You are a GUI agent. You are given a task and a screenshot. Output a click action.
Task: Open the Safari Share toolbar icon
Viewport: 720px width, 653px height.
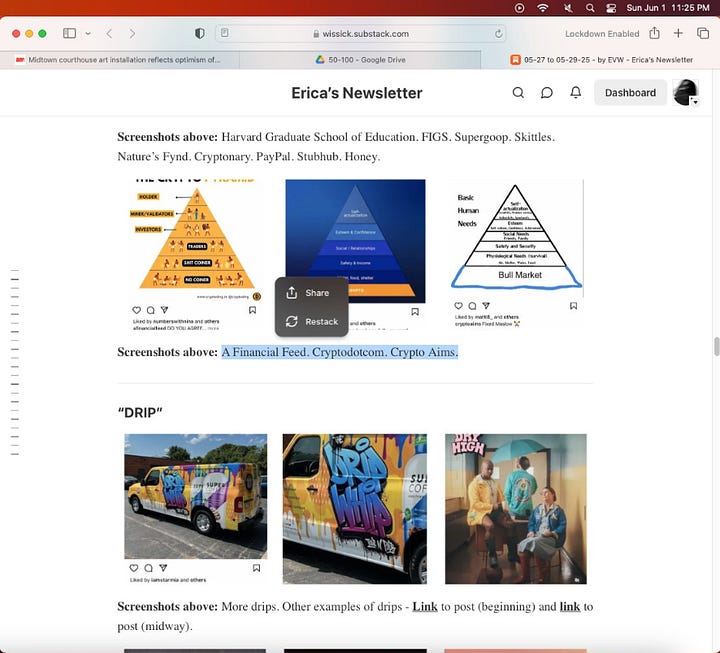(x=654, y=33)
